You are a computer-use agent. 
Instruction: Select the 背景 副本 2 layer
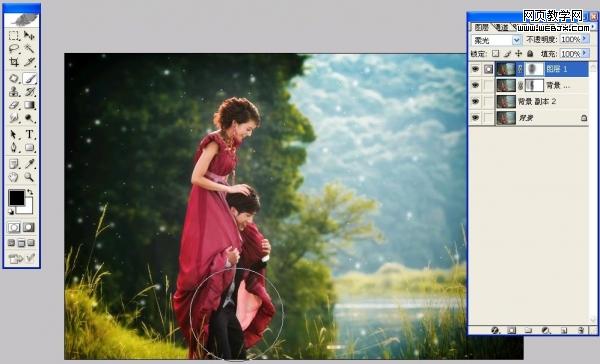pos(541,101)
